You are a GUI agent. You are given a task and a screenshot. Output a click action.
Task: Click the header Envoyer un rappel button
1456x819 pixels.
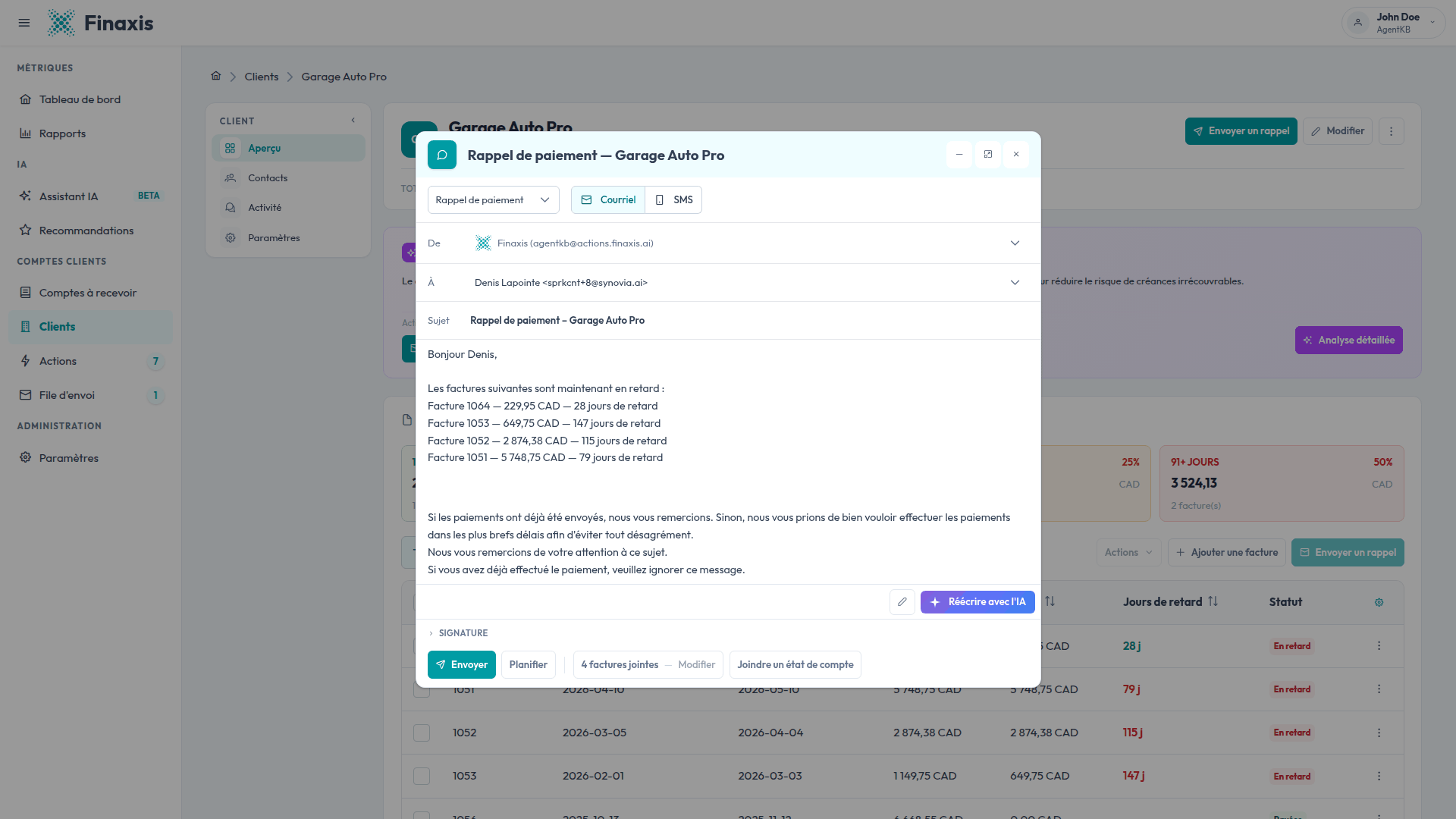click(1241, 131)
